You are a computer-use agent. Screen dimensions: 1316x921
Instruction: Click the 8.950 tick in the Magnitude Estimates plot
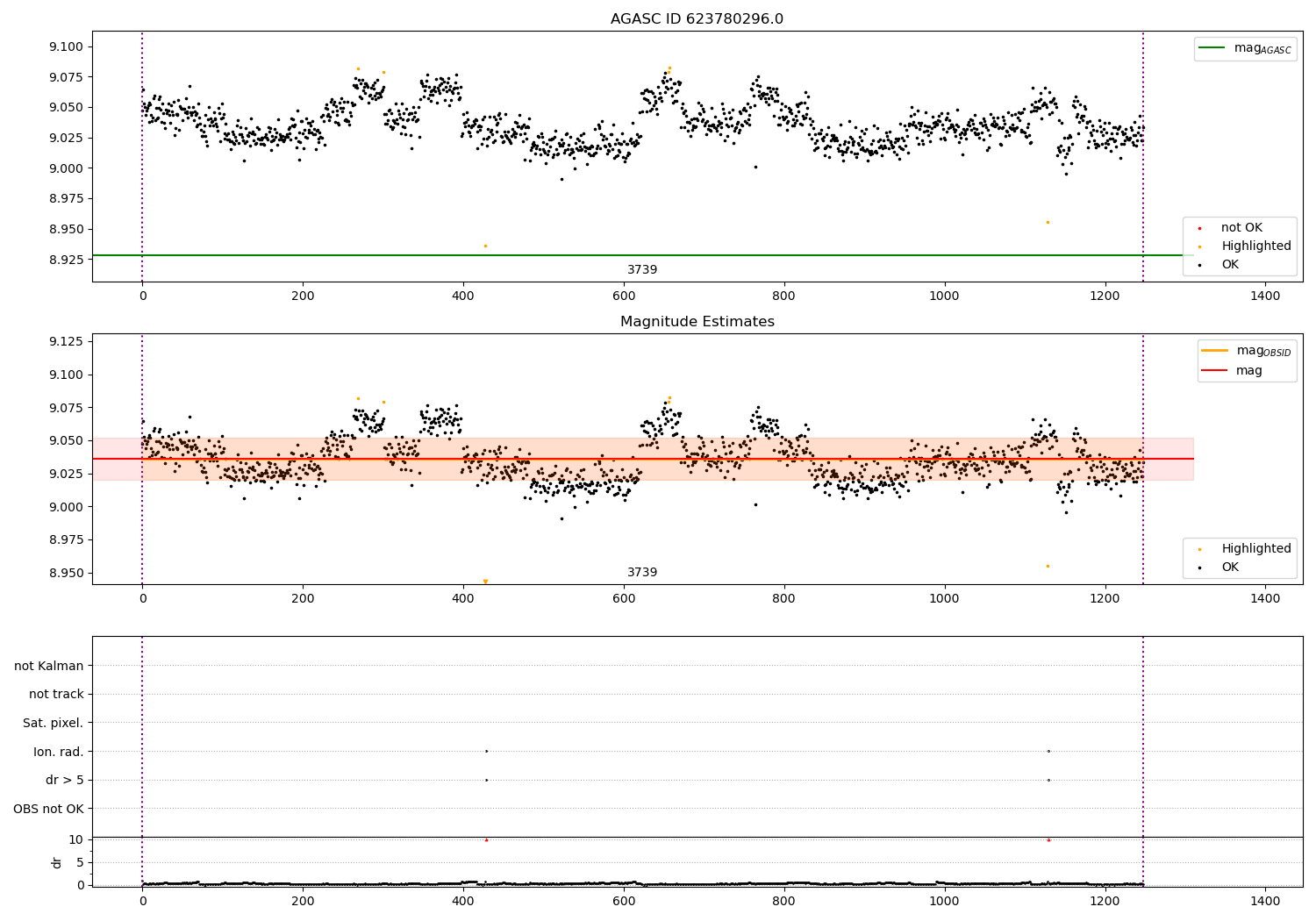[x=66, y=573]
